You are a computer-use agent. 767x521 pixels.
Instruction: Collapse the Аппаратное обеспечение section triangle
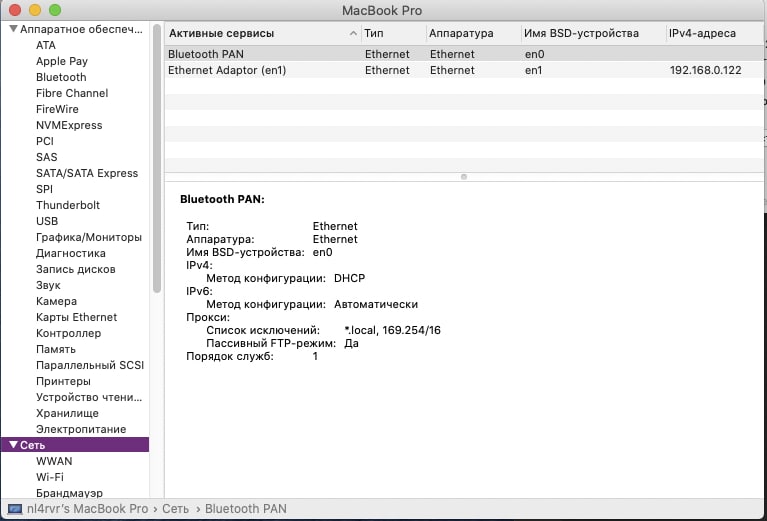(14, 29)
